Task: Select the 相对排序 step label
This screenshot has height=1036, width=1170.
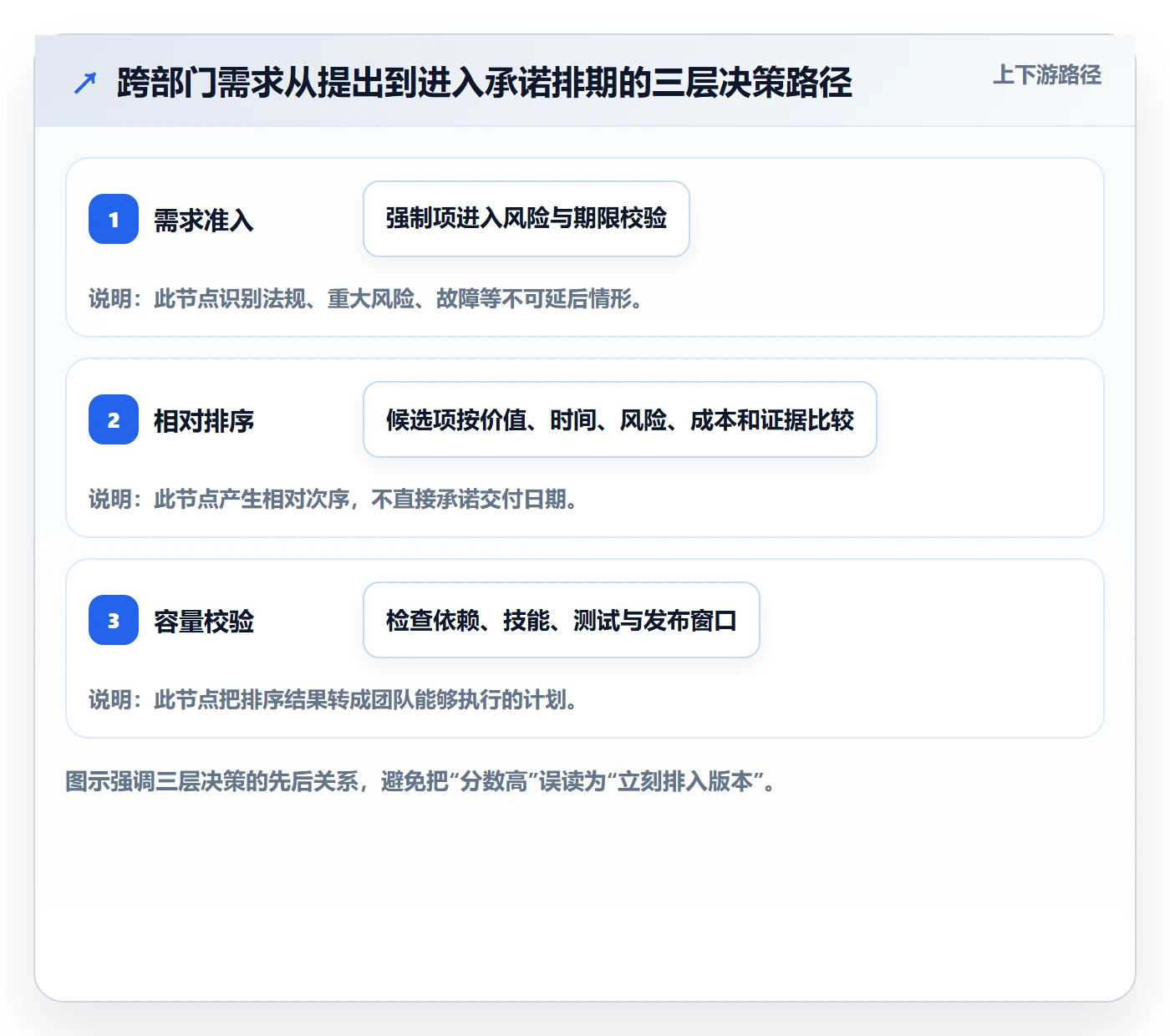Action: click(x=204, y=421)
